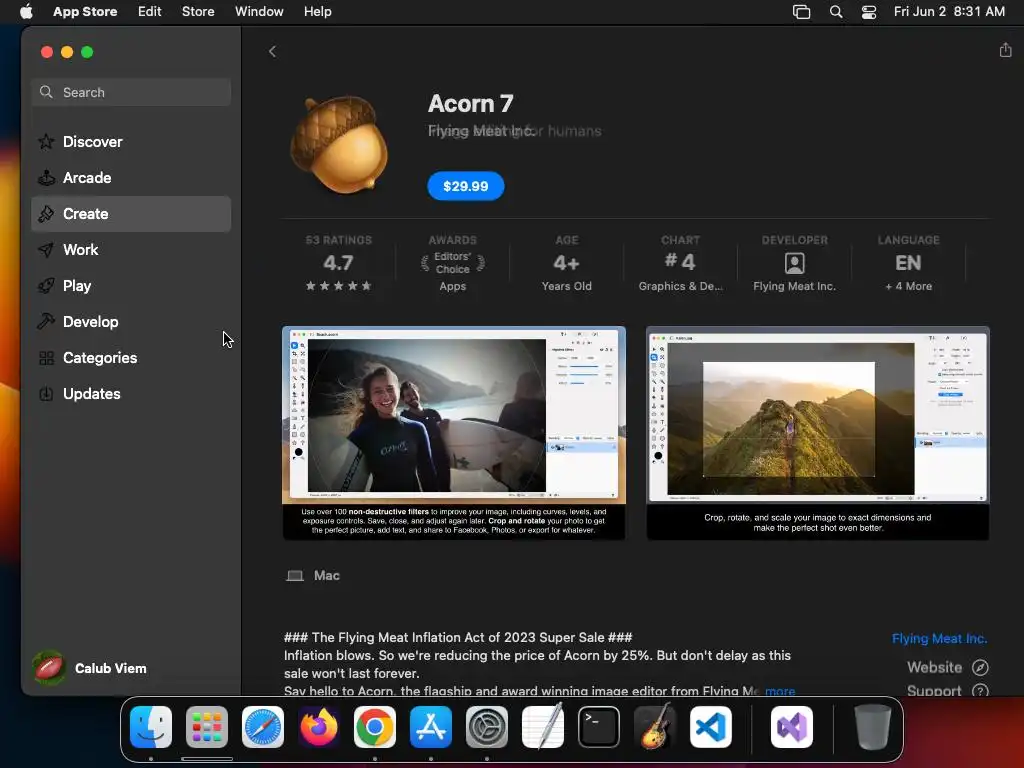Open TextEdit from the Dock
The width and height of the screenshot is (1024, 768).
click(x=543, y=727)
